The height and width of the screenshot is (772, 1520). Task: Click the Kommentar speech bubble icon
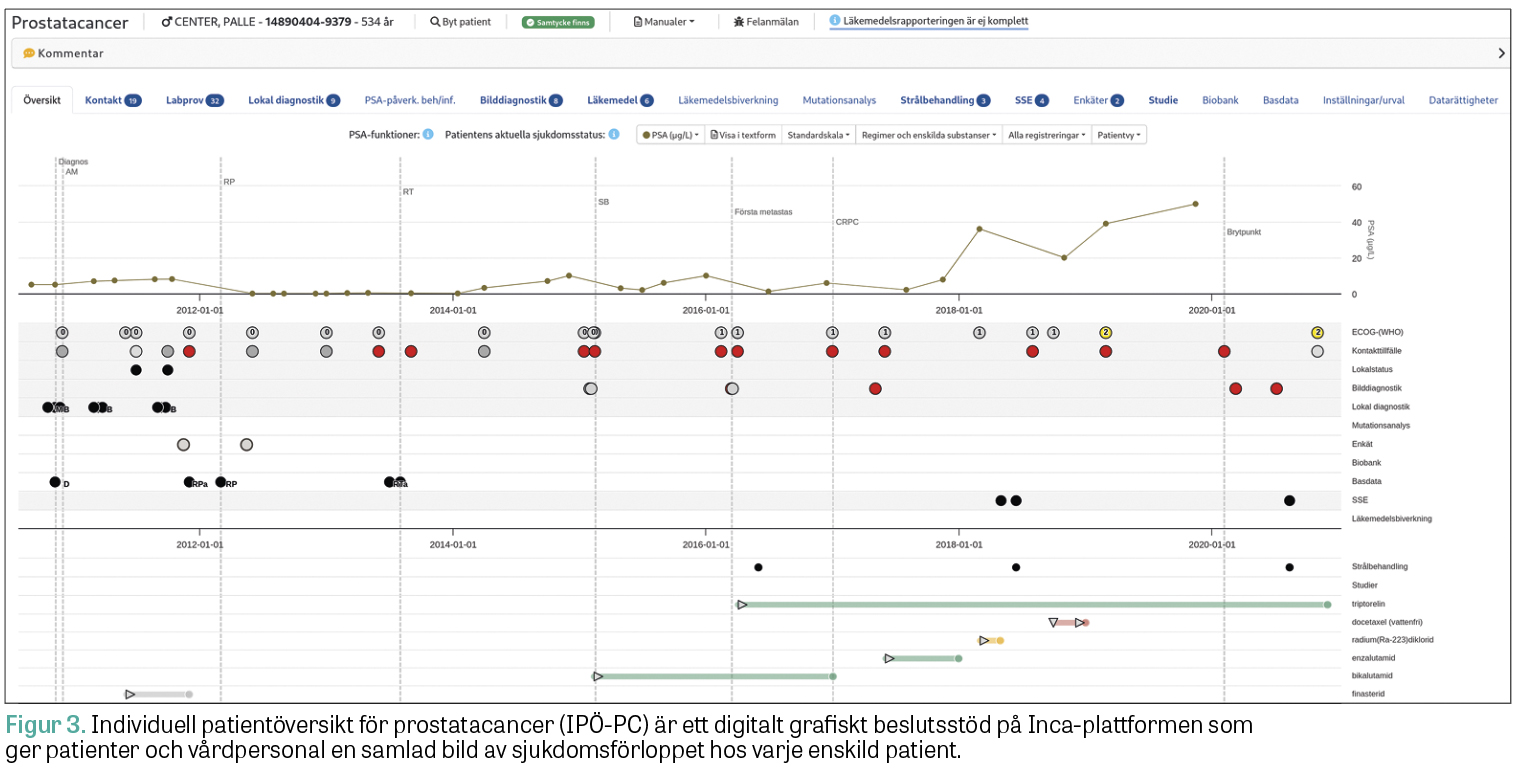tap(29, 53)
